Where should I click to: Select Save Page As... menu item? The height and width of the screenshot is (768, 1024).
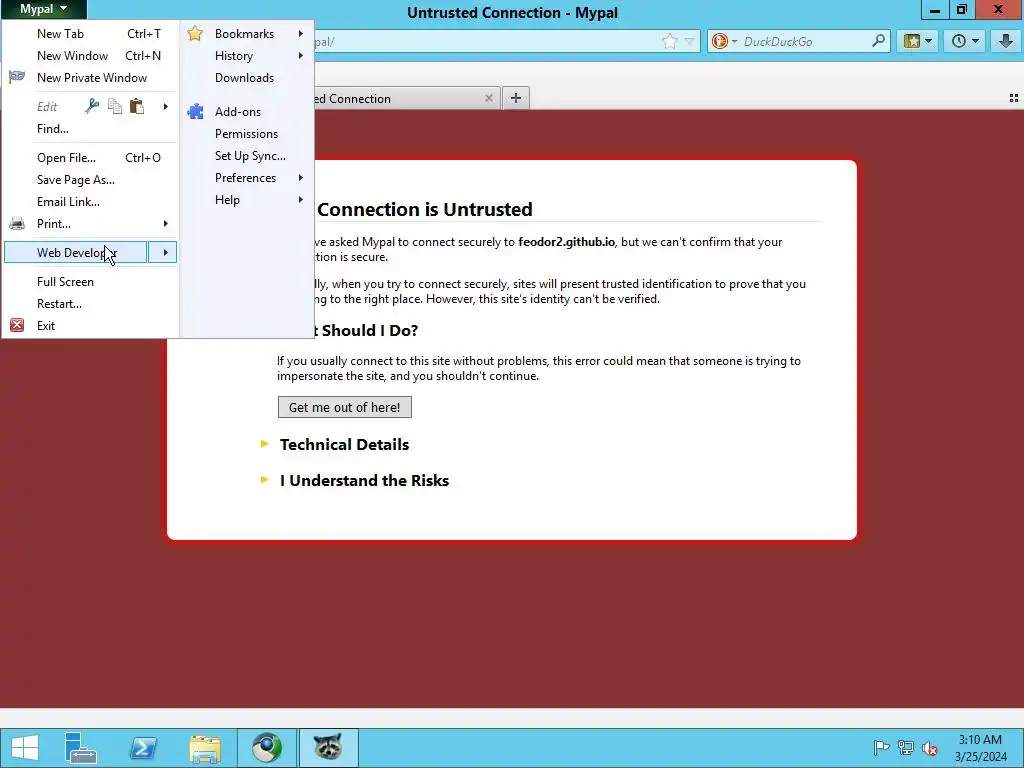coord(90,180)
